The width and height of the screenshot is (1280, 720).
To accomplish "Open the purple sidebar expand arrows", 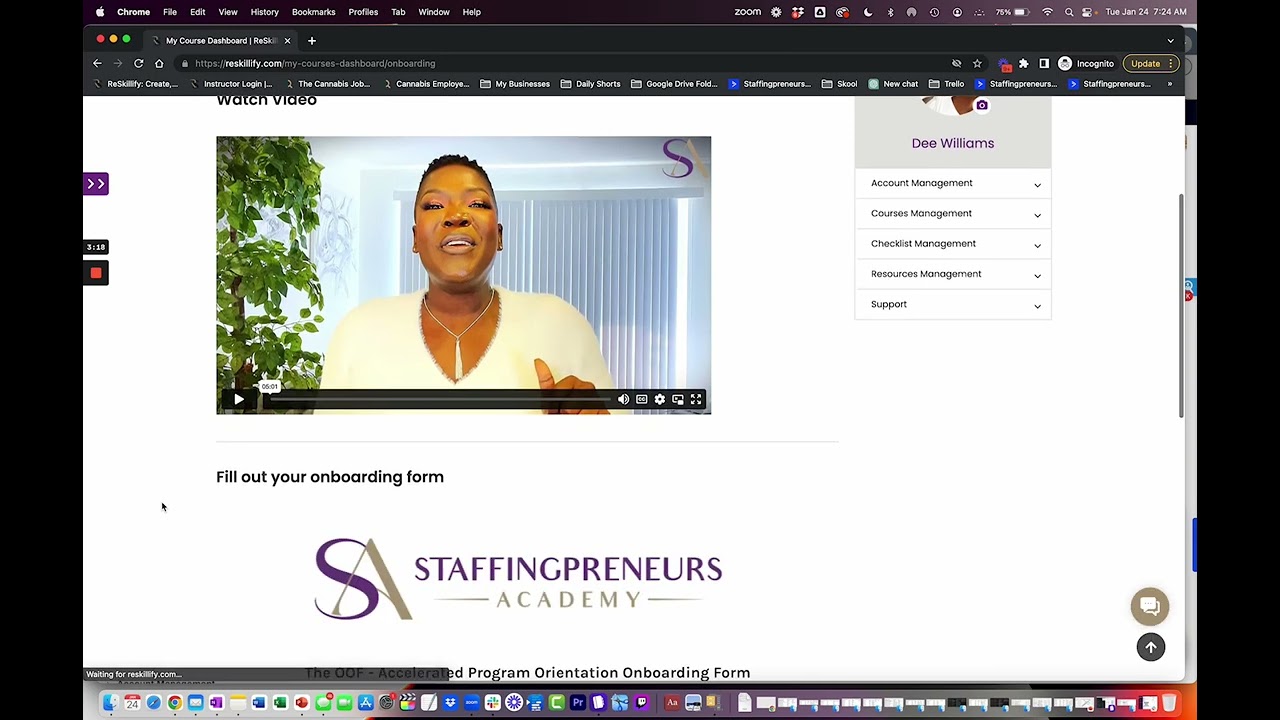I will [x=96, y=184].
